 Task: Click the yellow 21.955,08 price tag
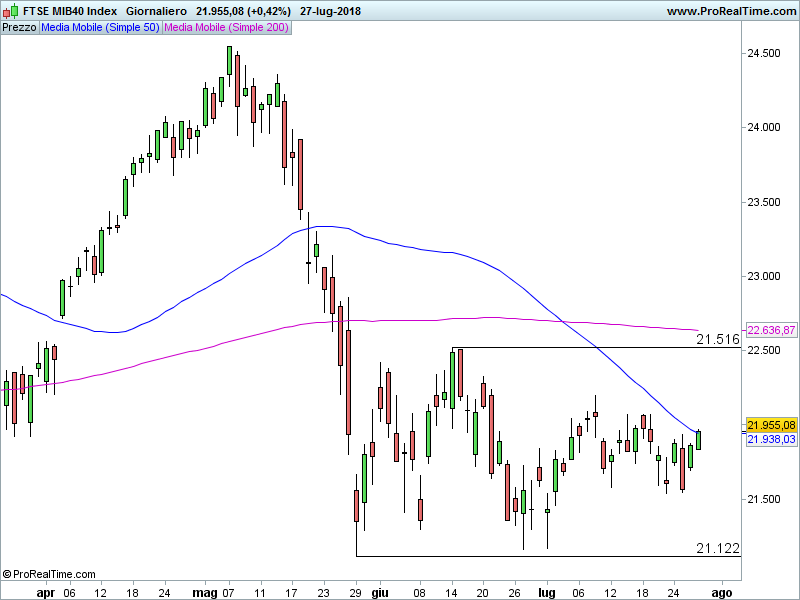[x=771, y=425]
